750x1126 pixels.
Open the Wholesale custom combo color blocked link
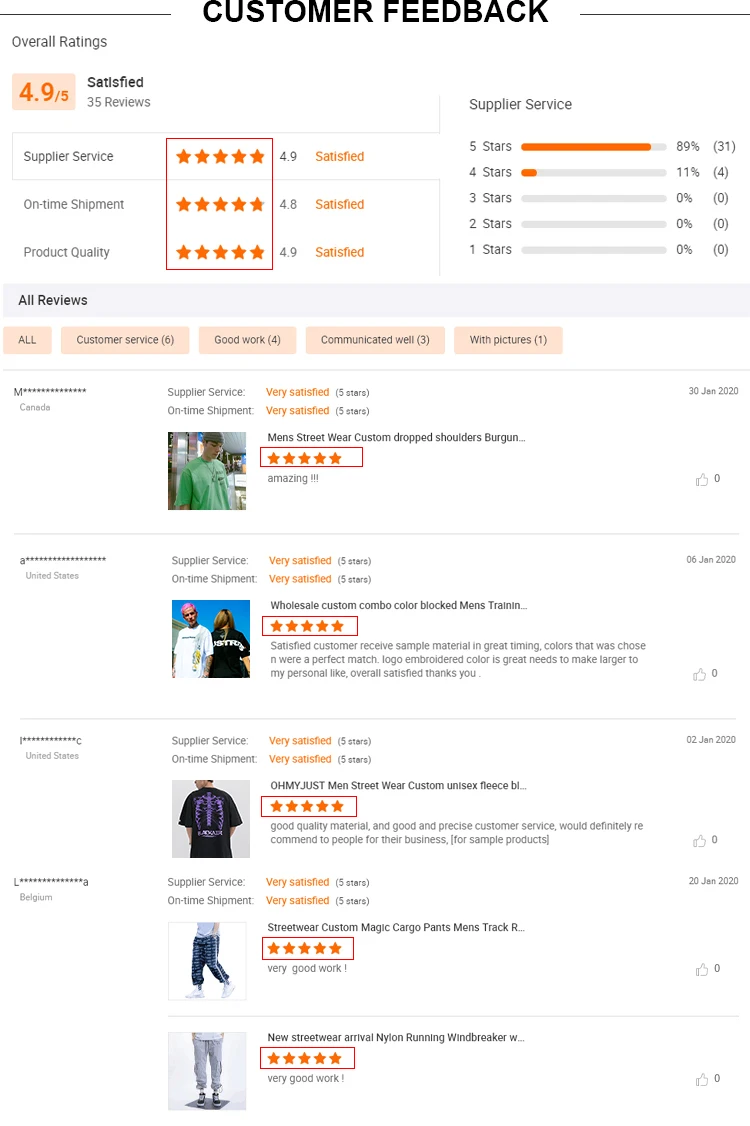tap(398, 606)
